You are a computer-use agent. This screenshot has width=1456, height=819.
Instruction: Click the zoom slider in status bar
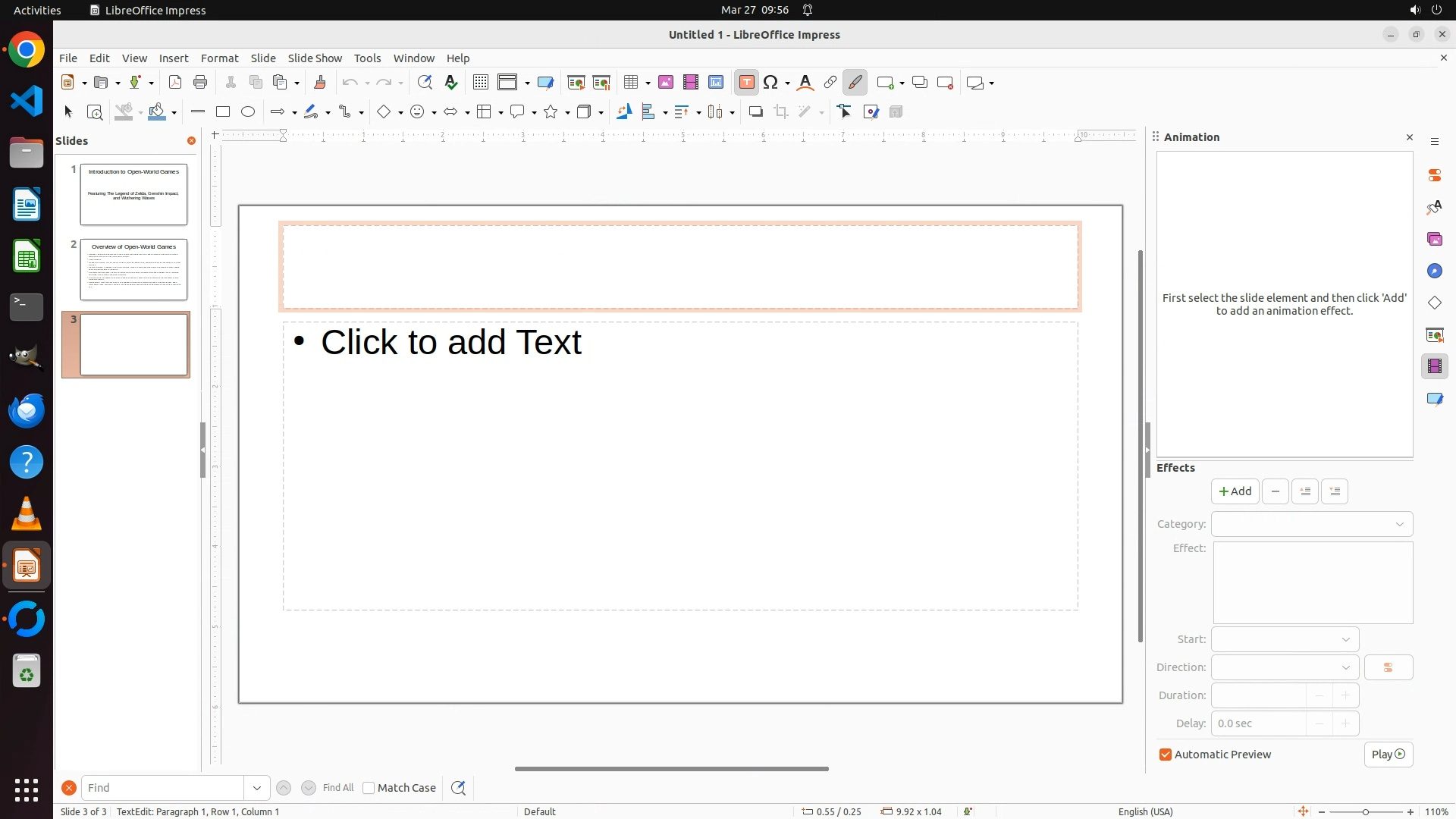click(1366, 811)
